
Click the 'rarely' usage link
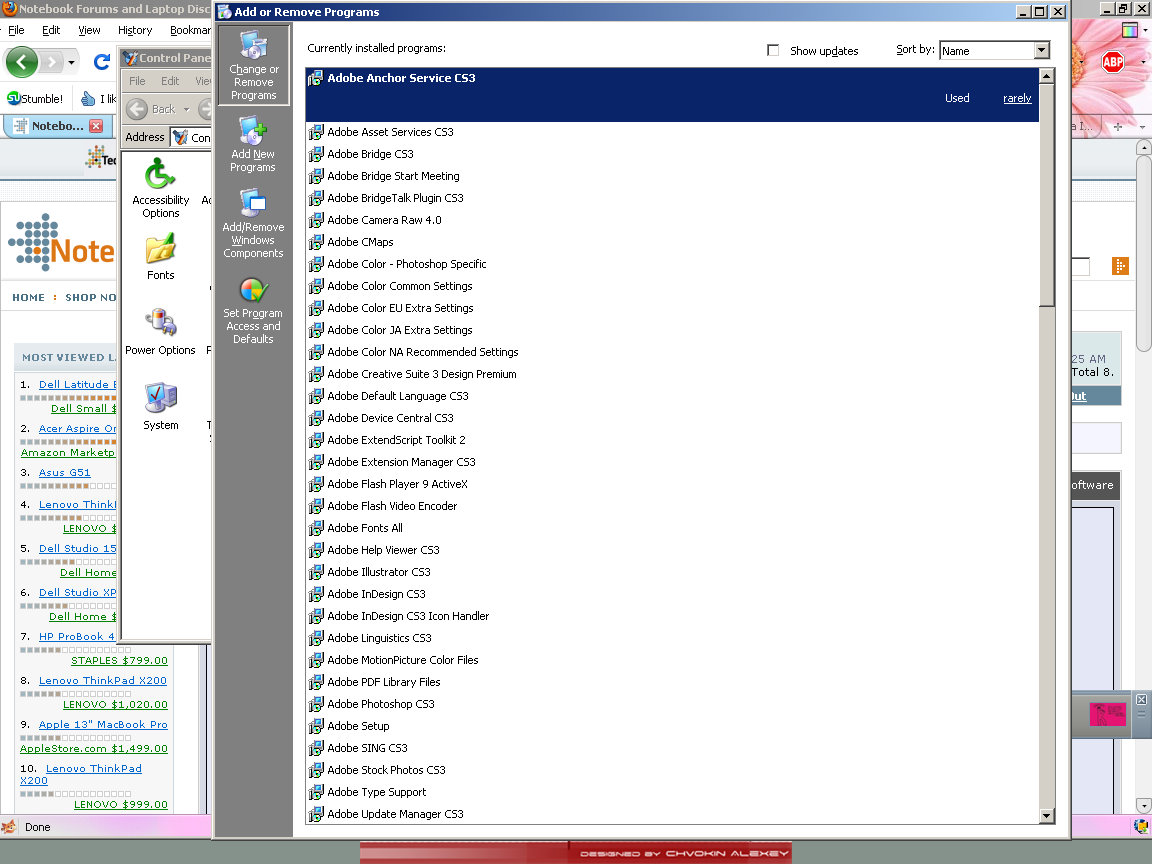tap(1017, 98)
